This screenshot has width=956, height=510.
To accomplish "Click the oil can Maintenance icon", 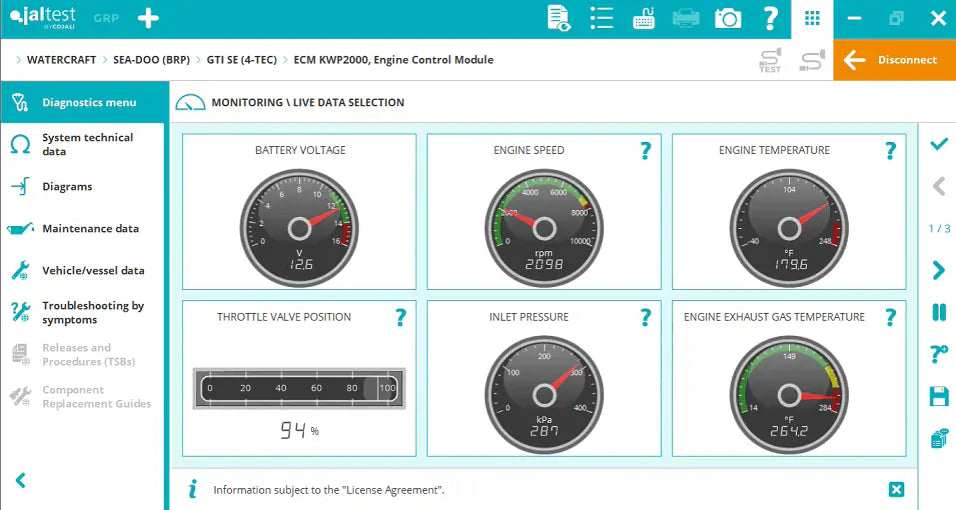I will coord(20,229).
